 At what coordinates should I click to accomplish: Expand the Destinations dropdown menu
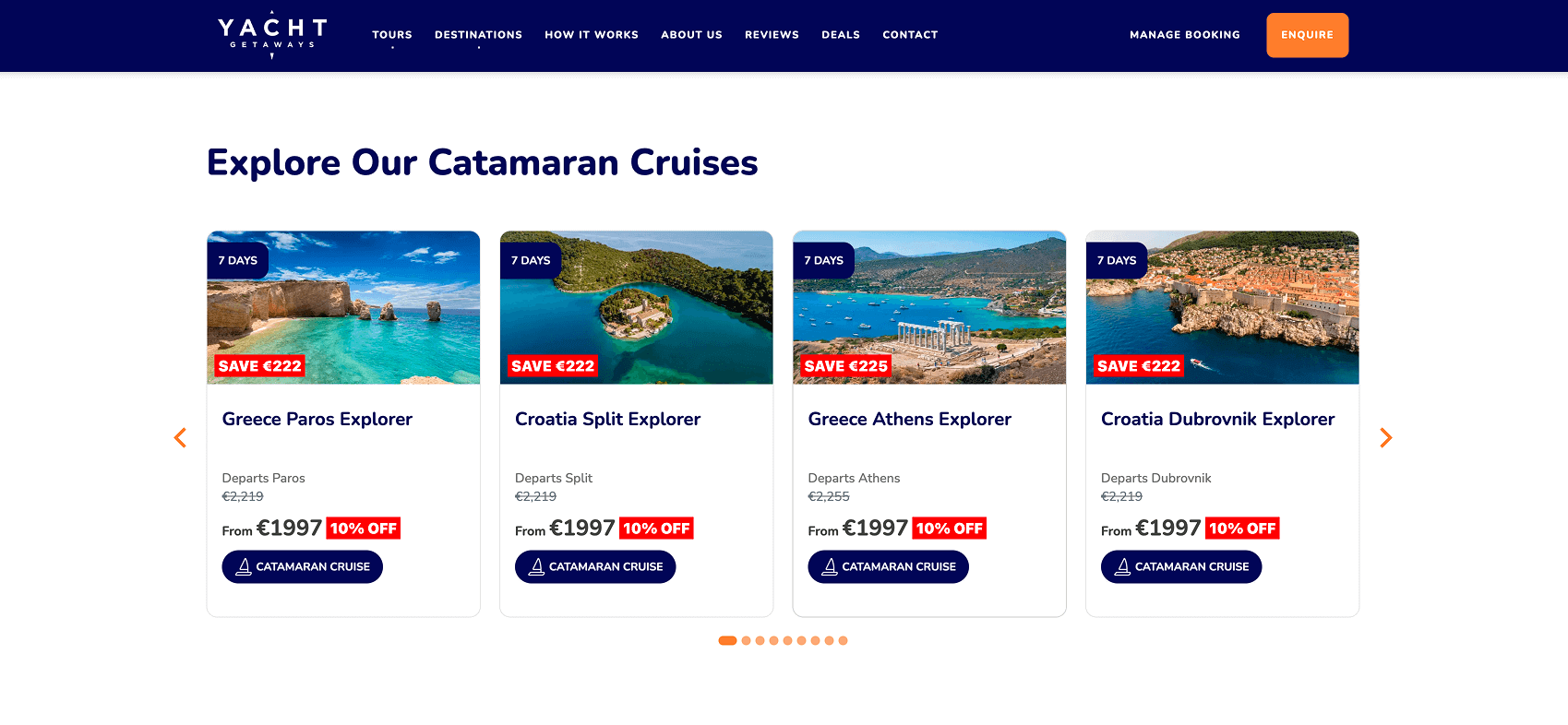pos(478,35)
